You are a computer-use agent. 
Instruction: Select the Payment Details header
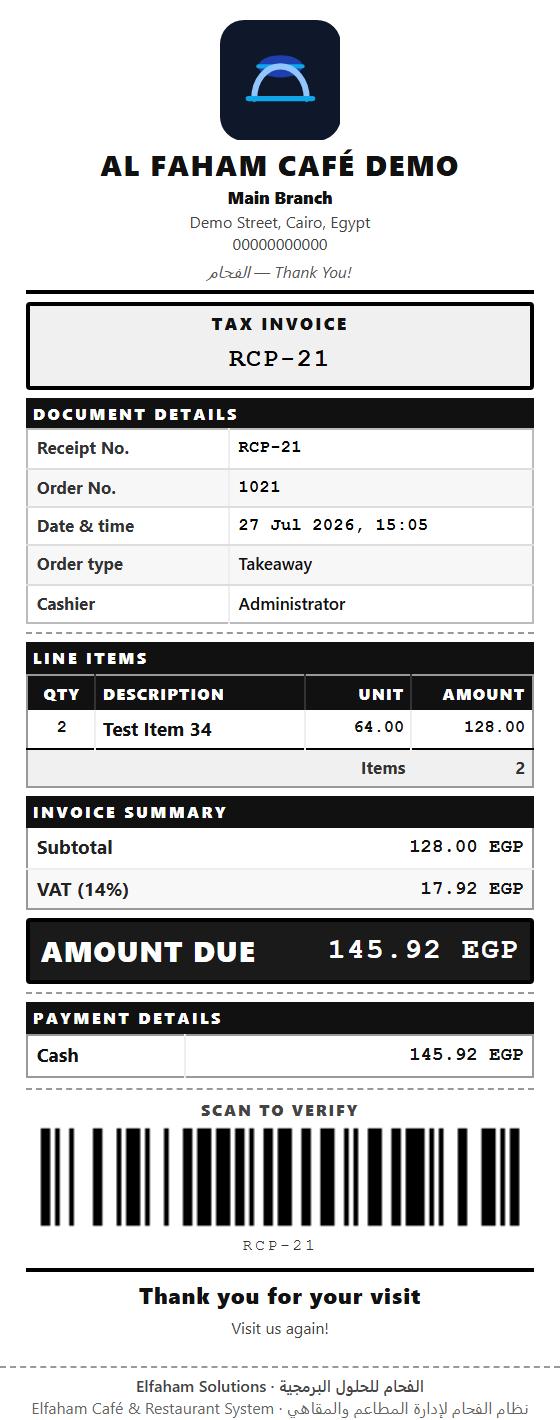(x=280, y=1018)
